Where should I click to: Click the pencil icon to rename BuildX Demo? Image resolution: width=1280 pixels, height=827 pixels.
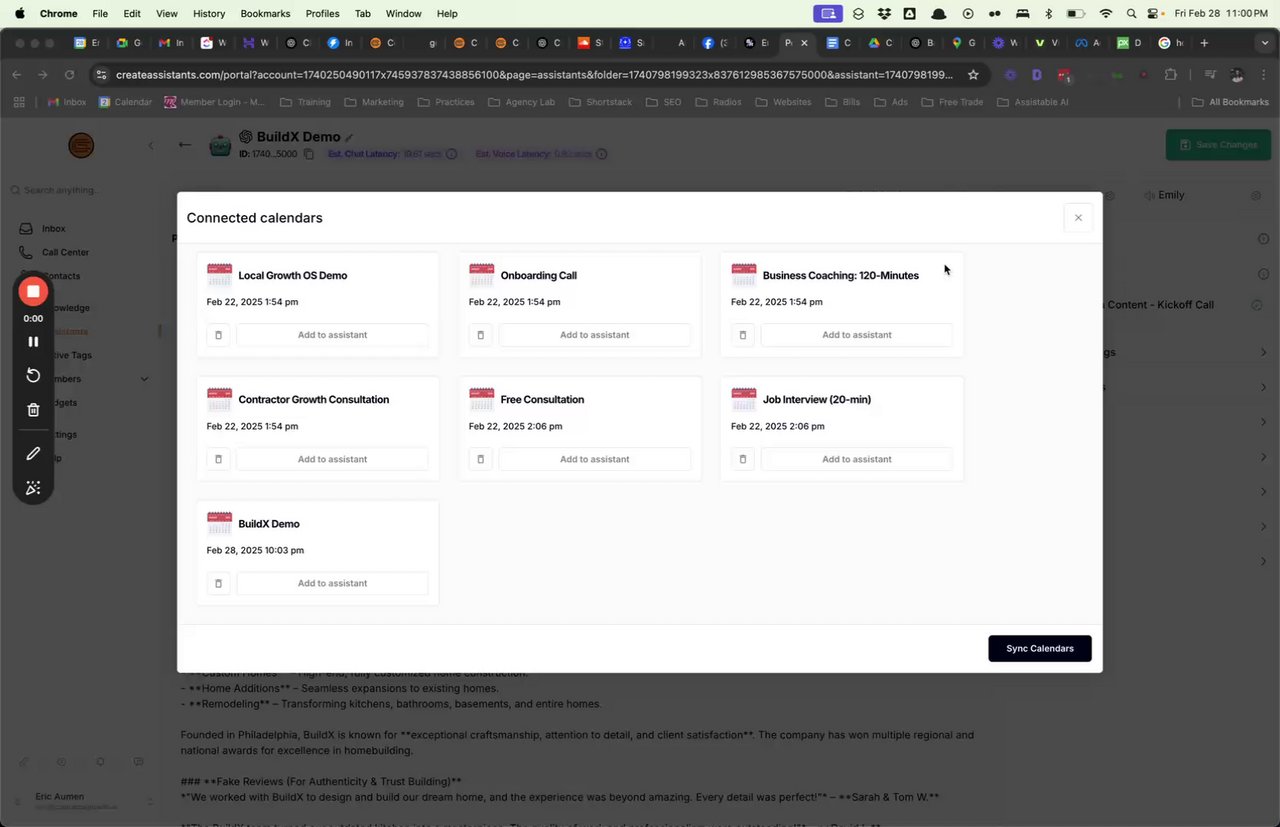tap(347, 137)
